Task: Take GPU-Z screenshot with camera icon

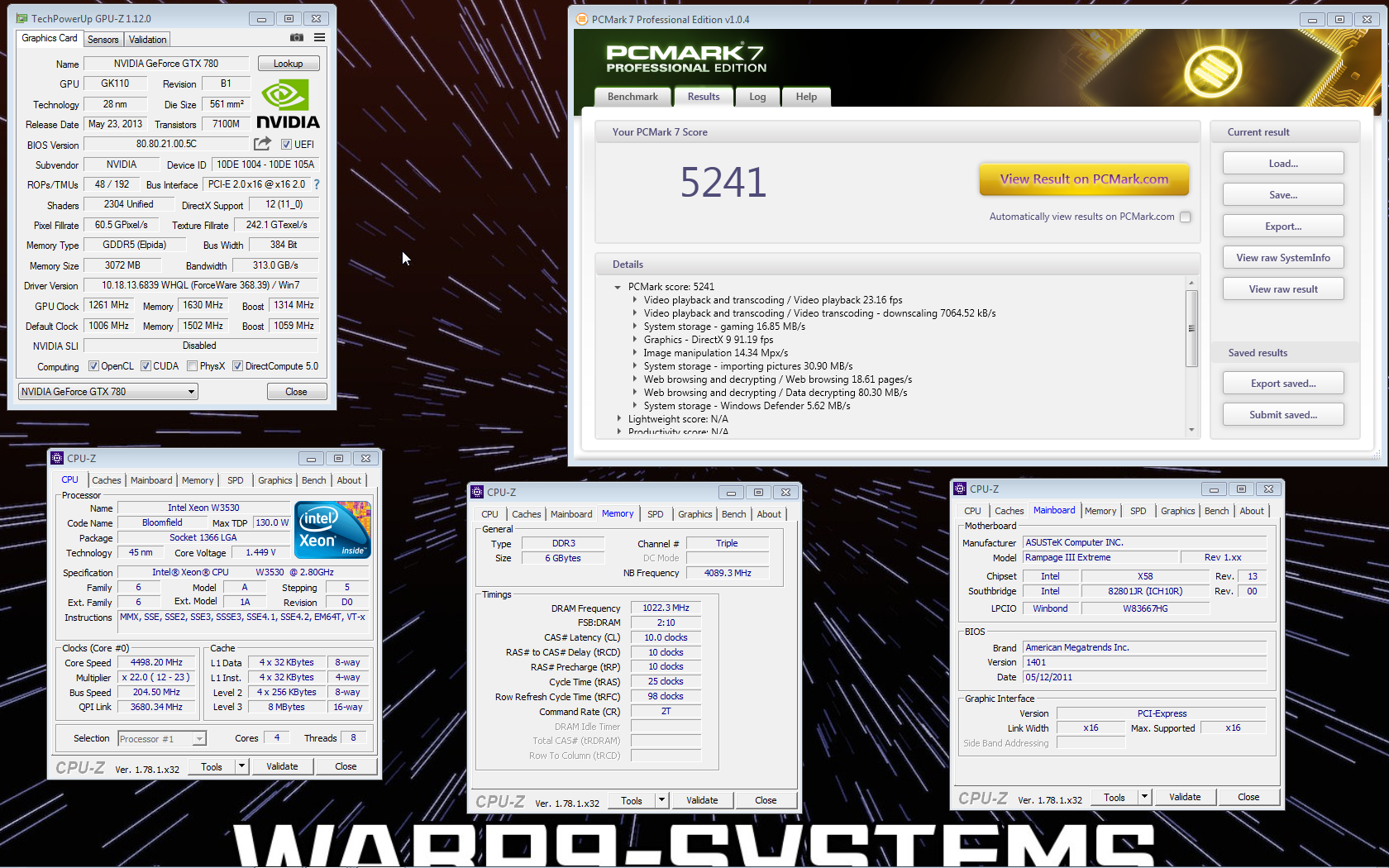Action: pos(296,38)
